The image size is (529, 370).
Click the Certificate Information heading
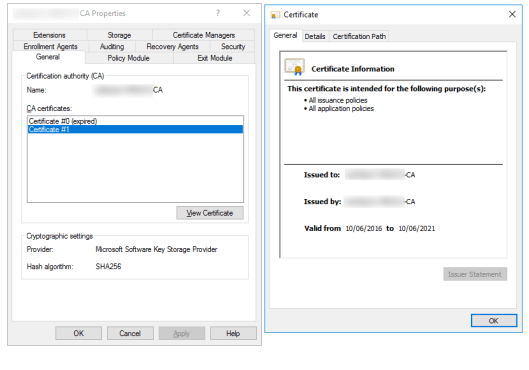[353, 69]
